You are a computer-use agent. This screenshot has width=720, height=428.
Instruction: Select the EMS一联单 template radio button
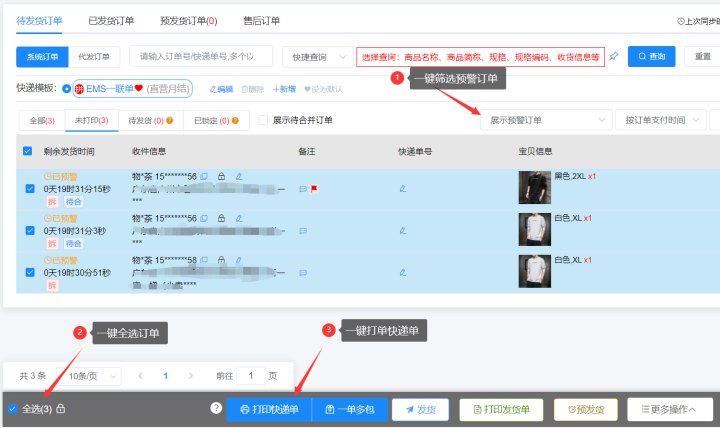[67, 89]
